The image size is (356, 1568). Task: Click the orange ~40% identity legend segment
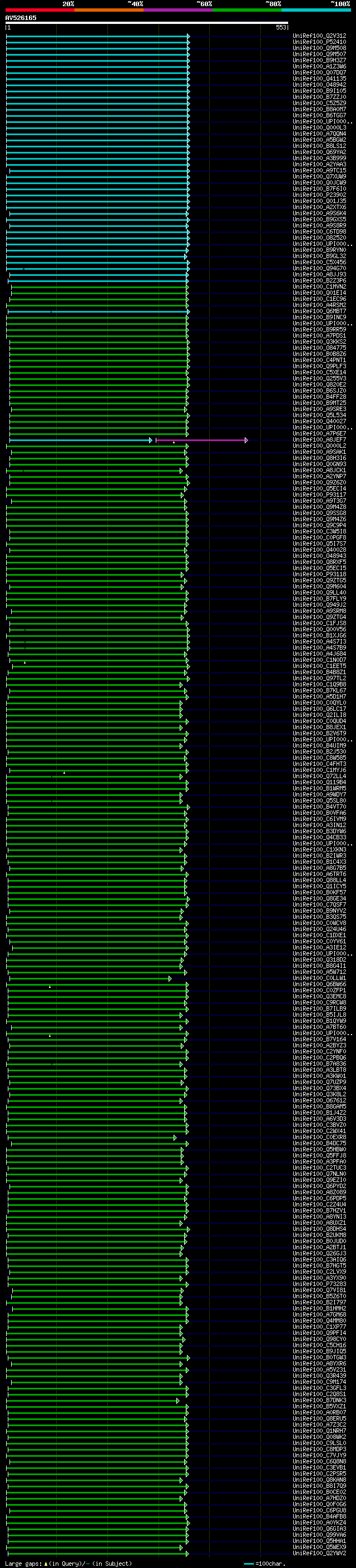[109, 10]
